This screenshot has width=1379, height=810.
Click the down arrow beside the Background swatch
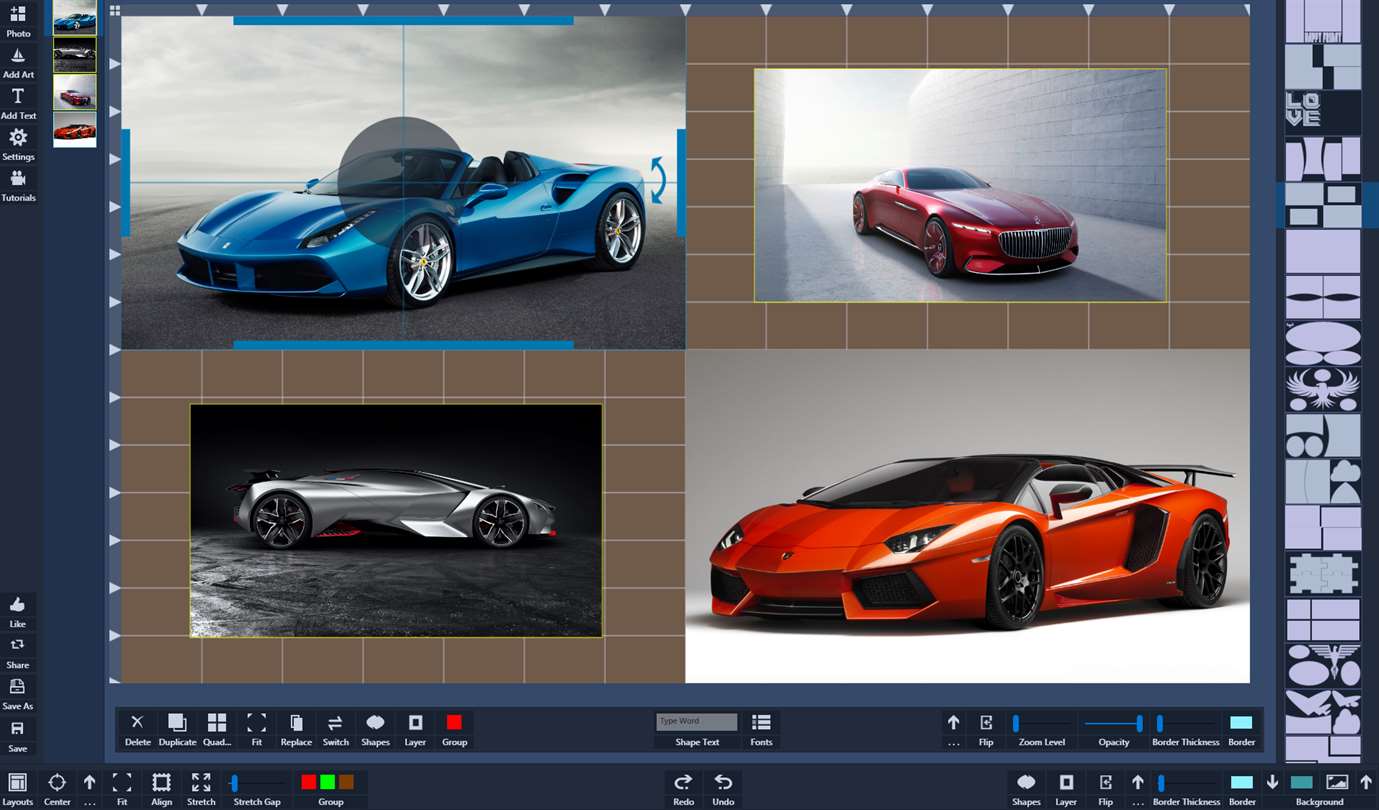[1272, 782]
